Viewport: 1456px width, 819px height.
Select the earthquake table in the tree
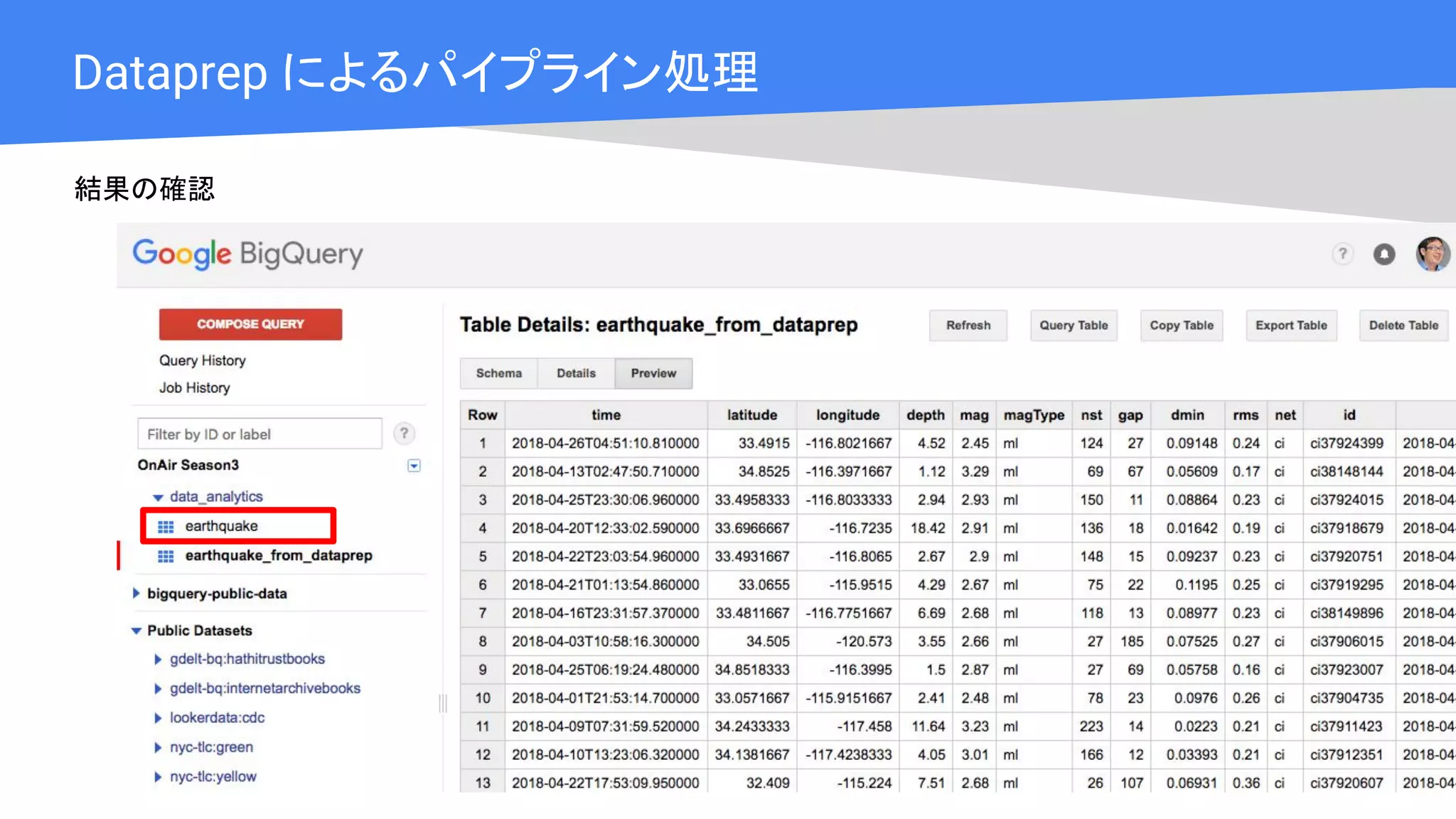(x=221, y=526)
